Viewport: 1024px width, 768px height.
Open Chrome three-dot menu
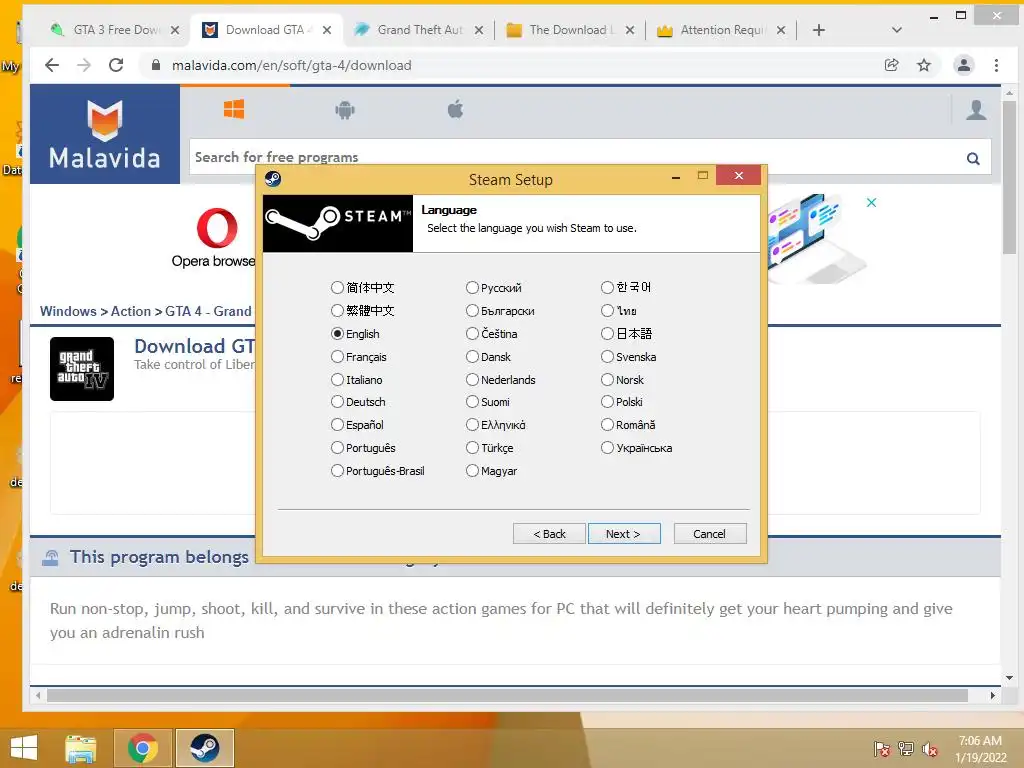(997, 65)
